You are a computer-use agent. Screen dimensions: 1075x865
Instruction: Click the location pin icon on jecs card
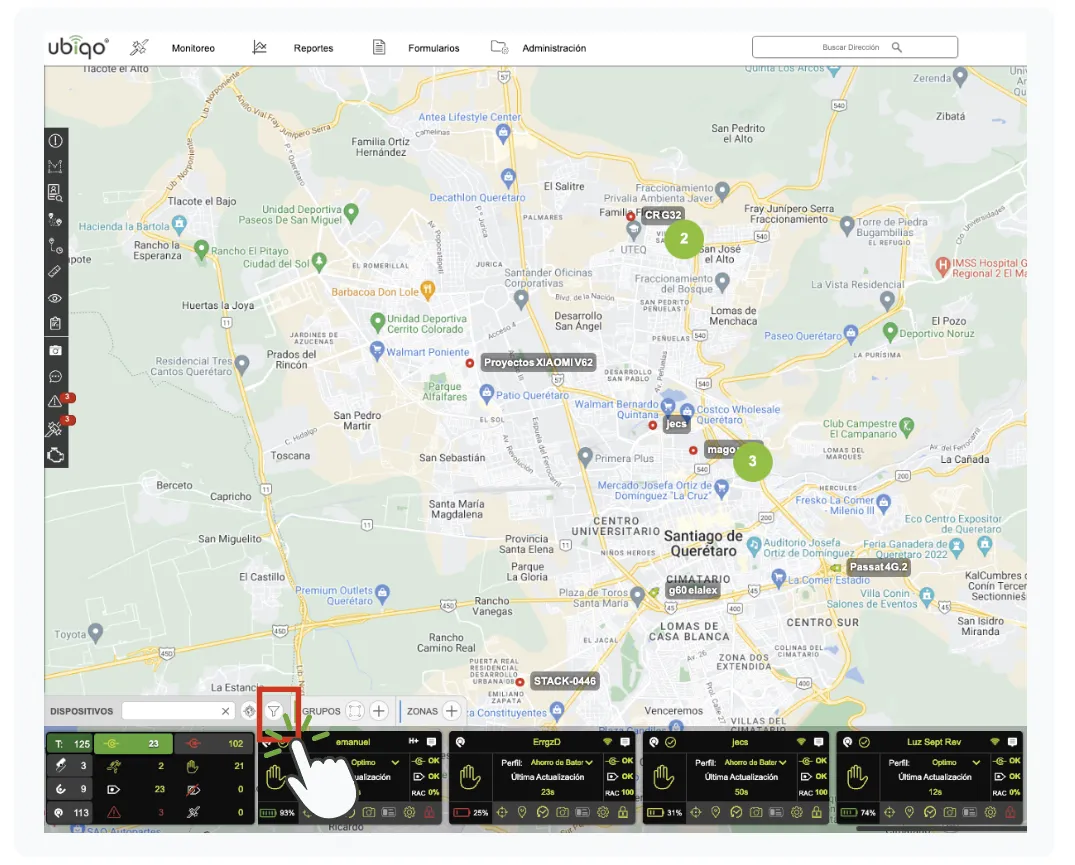click(x=716, y=812)
